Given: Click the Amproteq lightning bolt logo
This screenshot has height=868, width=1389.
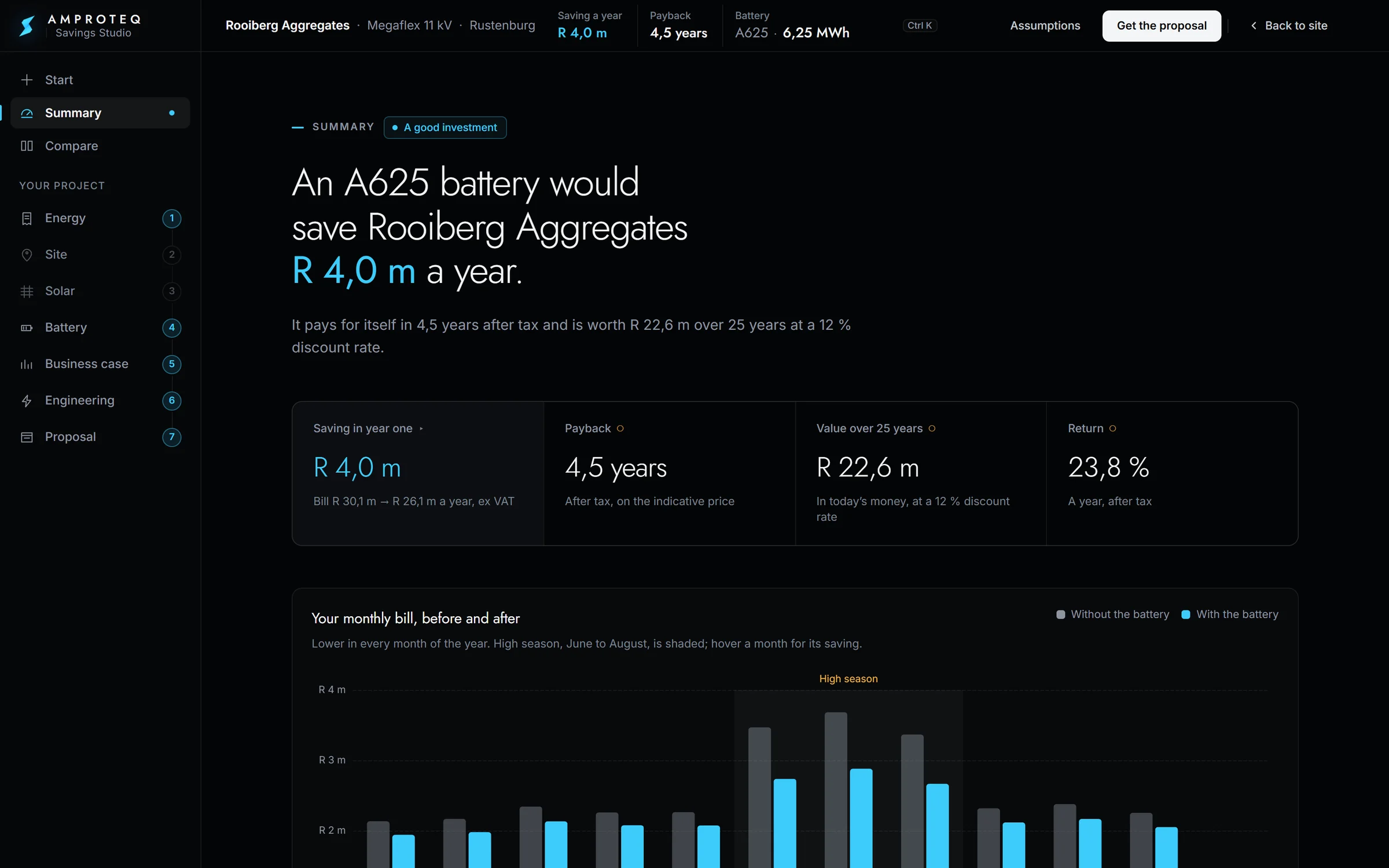Looking at the screenshot, I should point(27,25).
